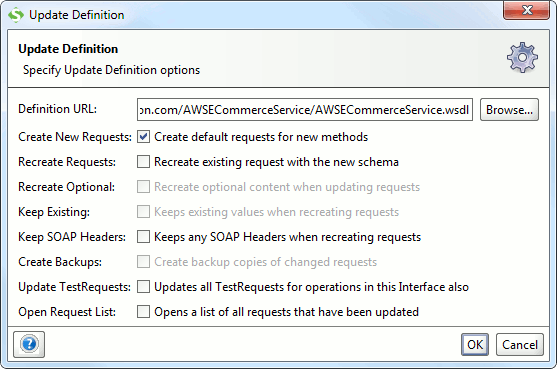Image resolution: width=557 pixels, height=369 pixels.
Task: Enable Keeps any SOAP Headers checkbox
Action: [144, 237]
